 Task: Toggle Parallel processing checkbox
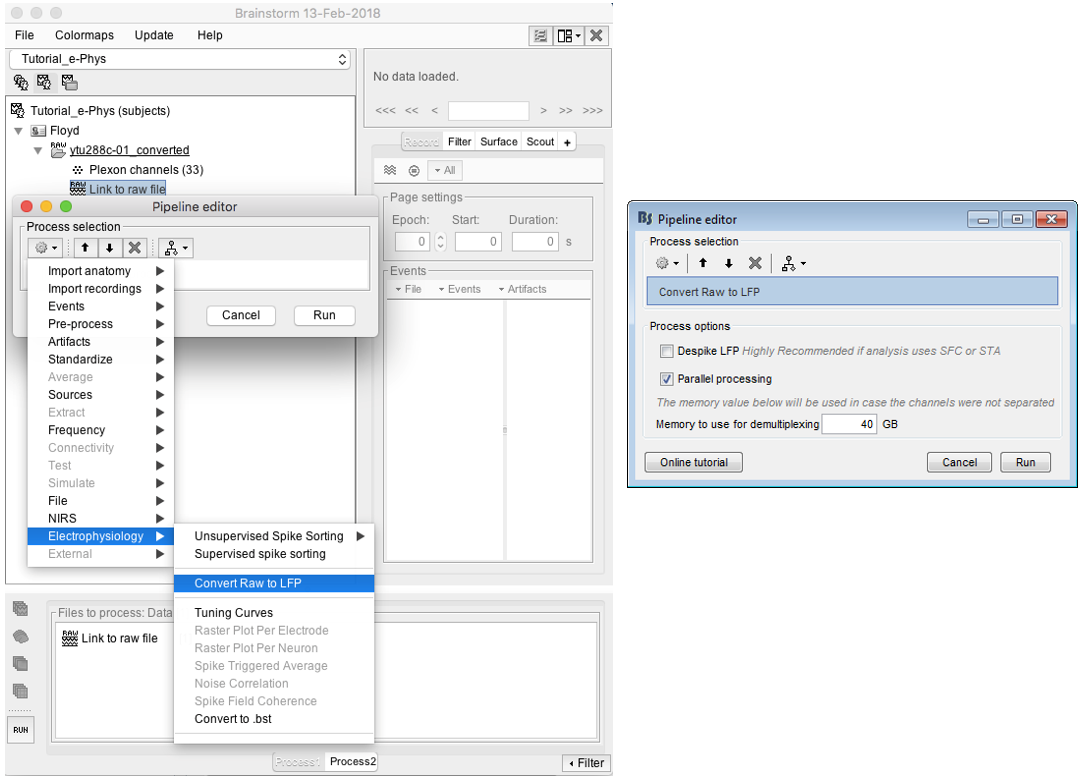[x=666, y=379]
